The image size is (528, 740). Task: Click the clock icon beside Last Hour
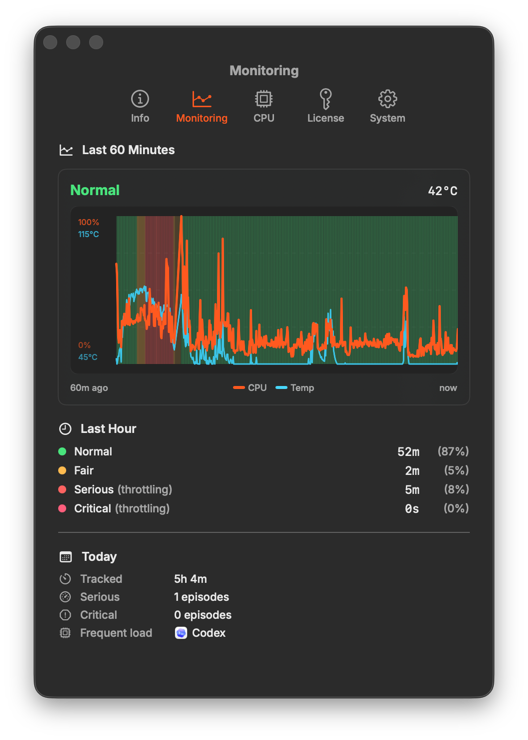point(65,429)
